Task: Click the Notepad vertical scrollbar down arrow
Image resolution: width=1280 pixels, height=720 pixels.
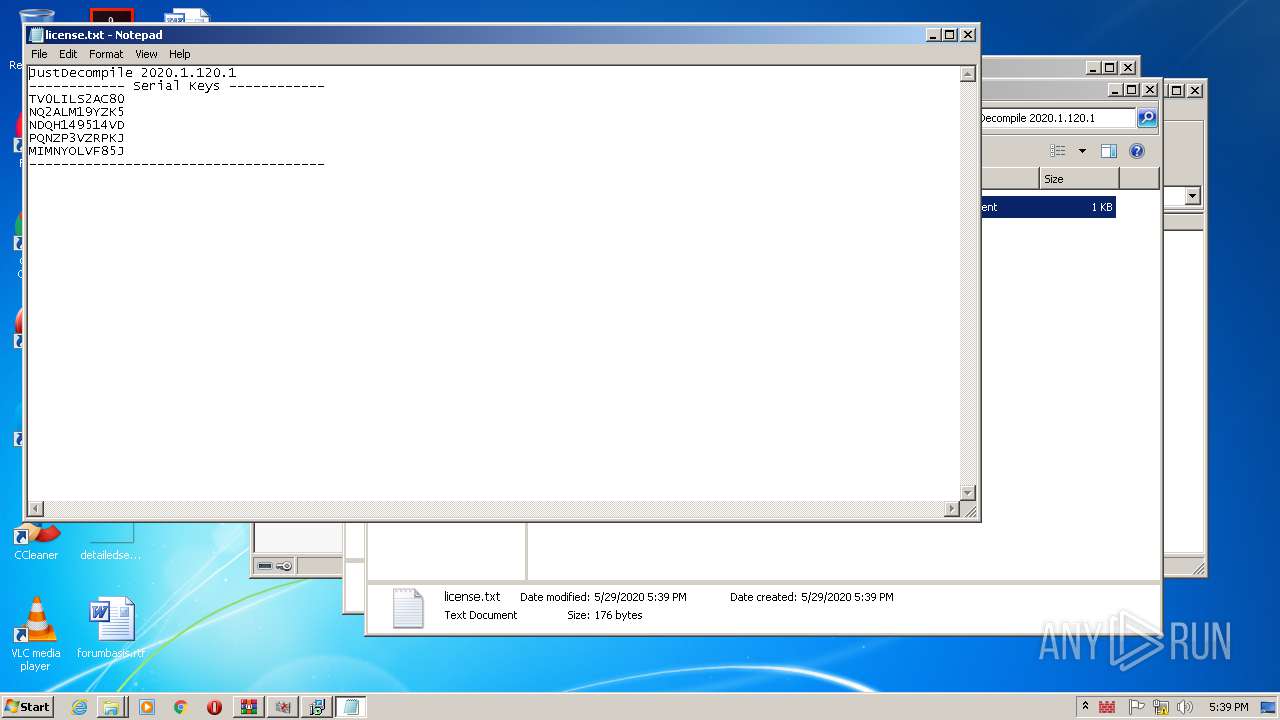Action: click(x=967, y=493)
